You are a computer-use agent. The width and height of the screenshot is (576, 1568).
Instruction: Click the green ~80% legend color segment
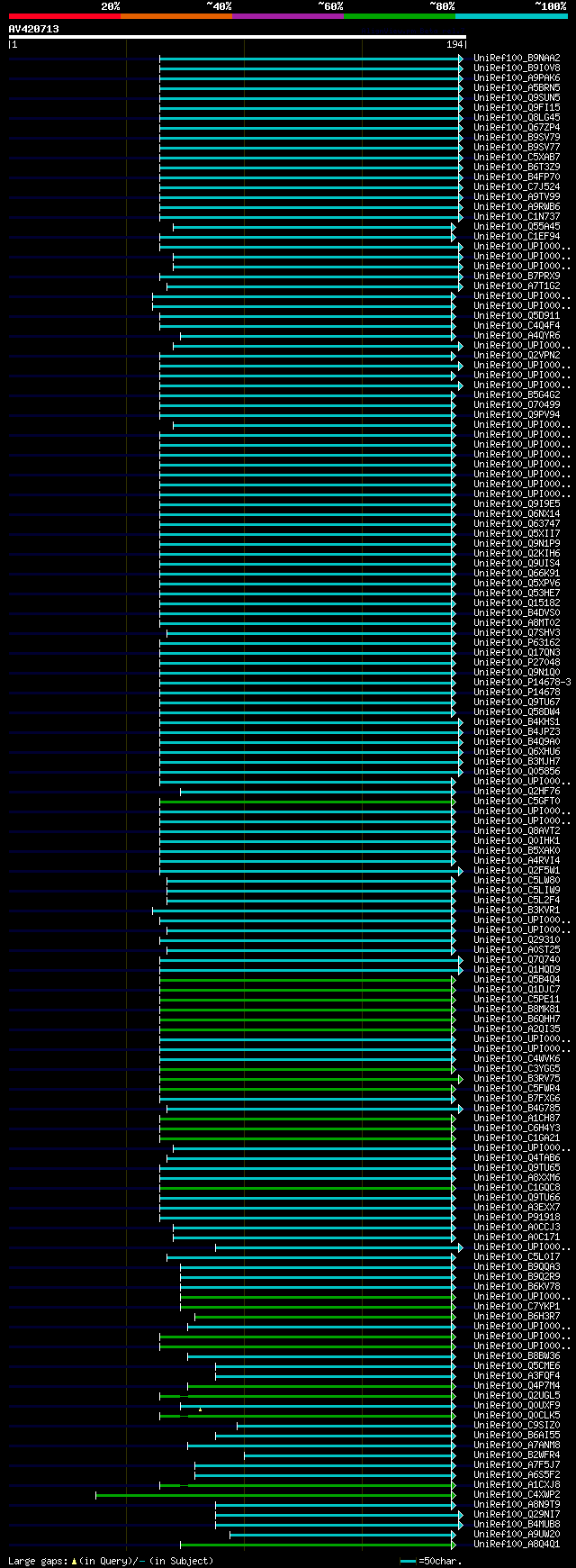click(400, 16)
